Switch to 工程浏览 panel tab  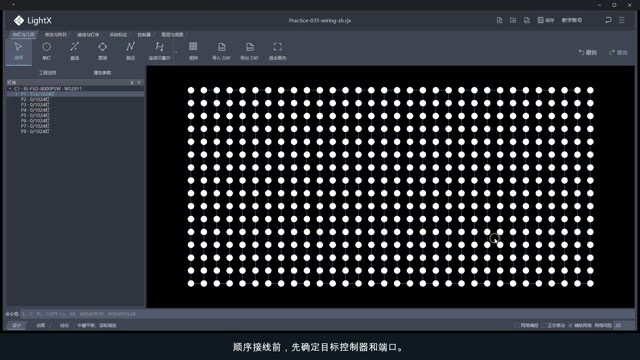coord(47,73)
